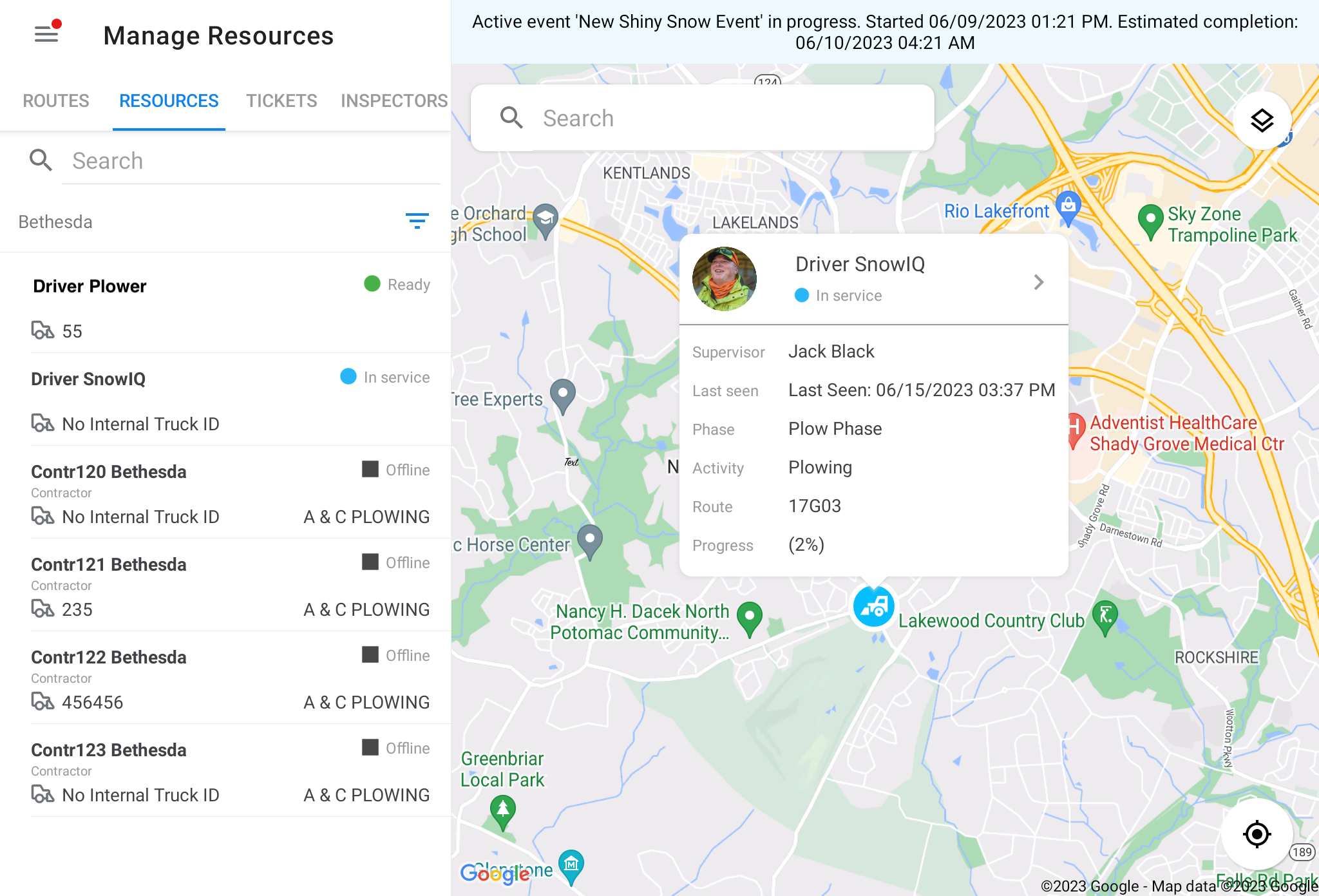Center map on my location

point(1257,834)
